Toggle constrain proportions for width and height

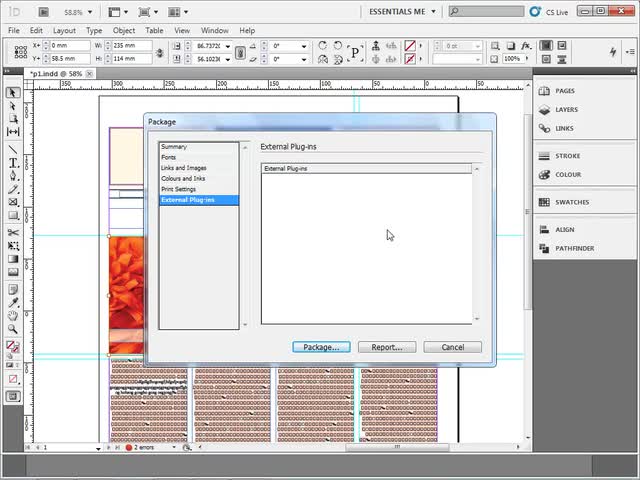point(160,52)
